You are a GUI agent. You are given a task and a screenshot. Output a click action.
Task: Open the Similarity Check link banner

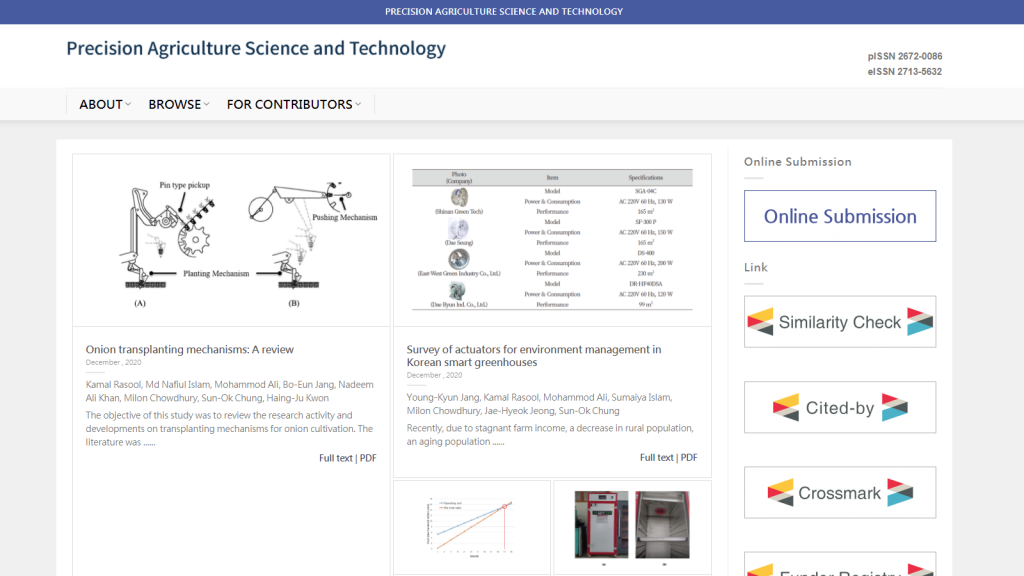coord(840,322)
